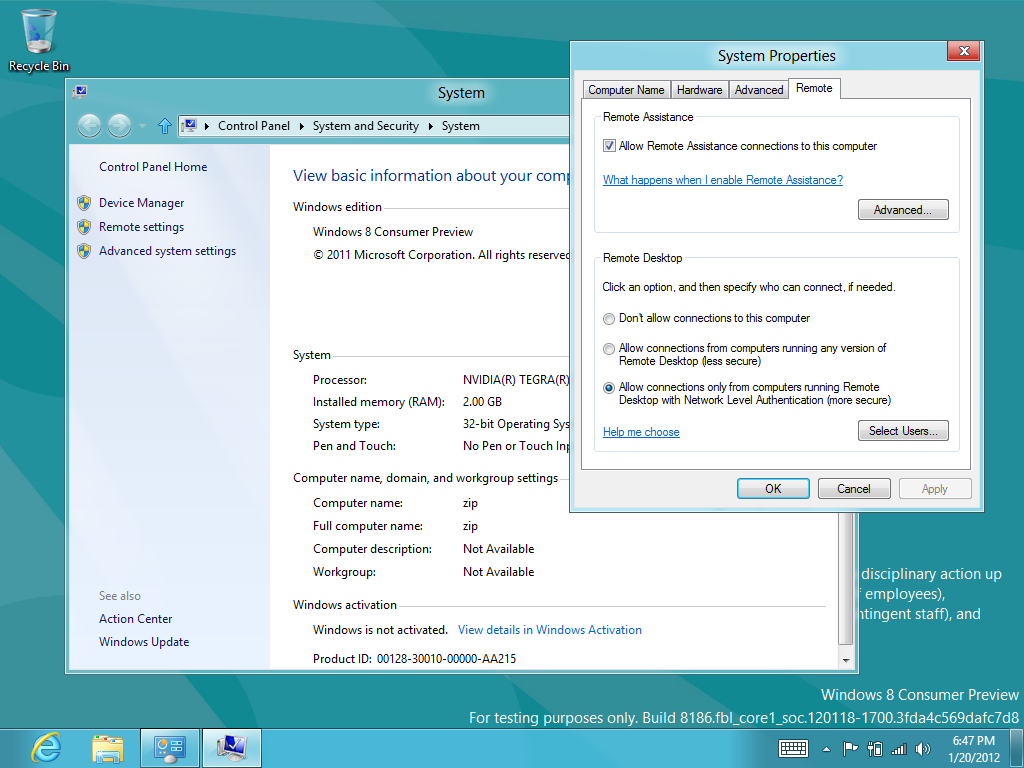
Task: Select Don't allow connections to this computer
Action: tap(609, 319)
